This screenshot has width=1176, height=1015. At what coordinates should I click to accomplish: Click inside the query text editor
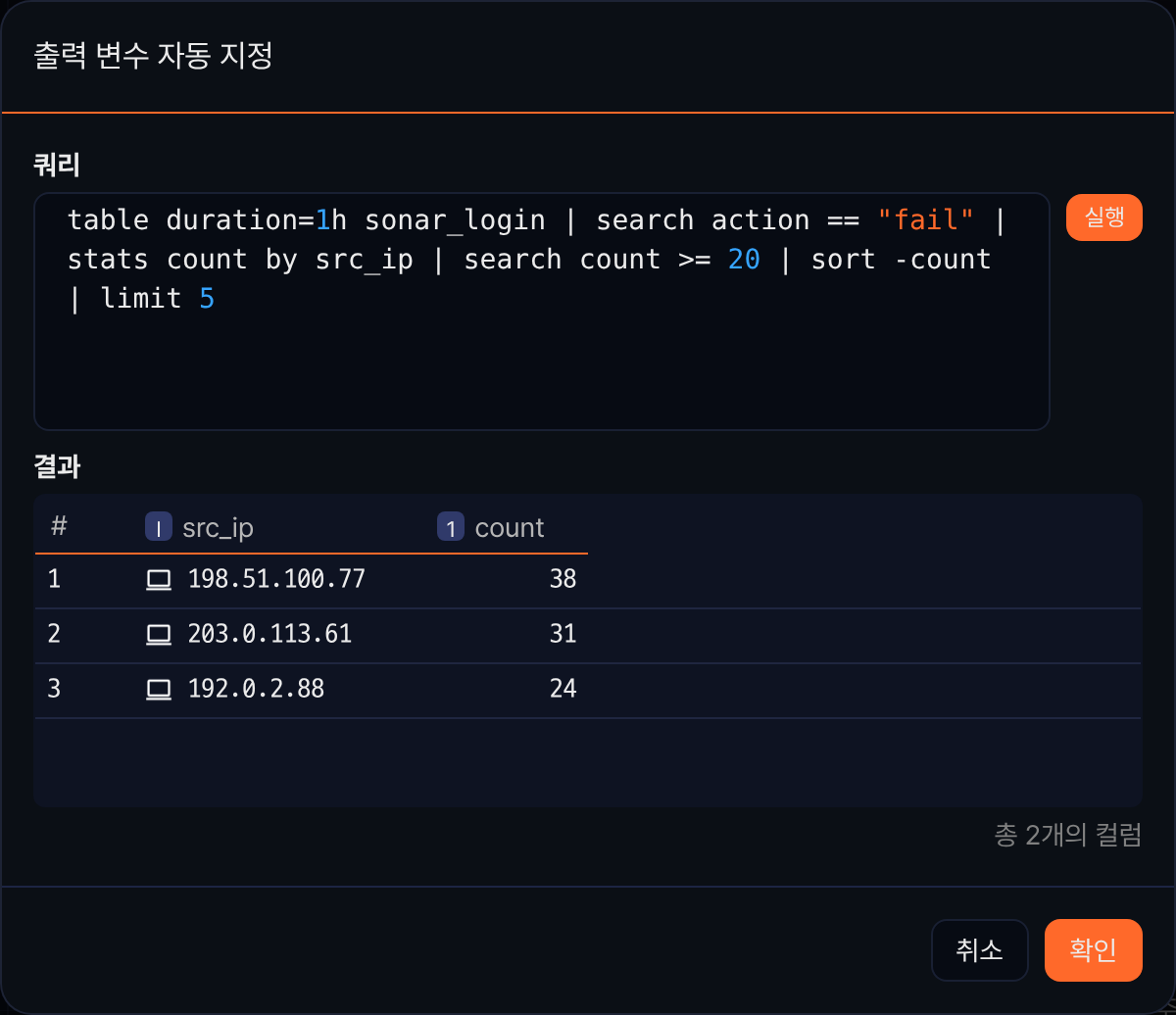pos(542,312)
